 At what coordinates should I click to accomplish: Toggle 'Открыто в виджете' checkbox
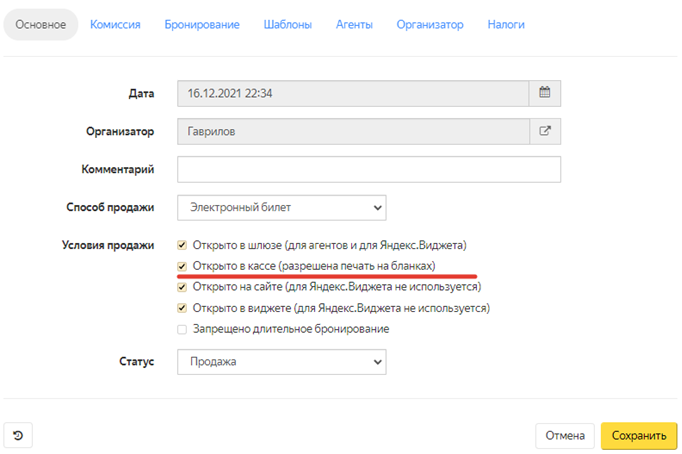coord(182,308)
